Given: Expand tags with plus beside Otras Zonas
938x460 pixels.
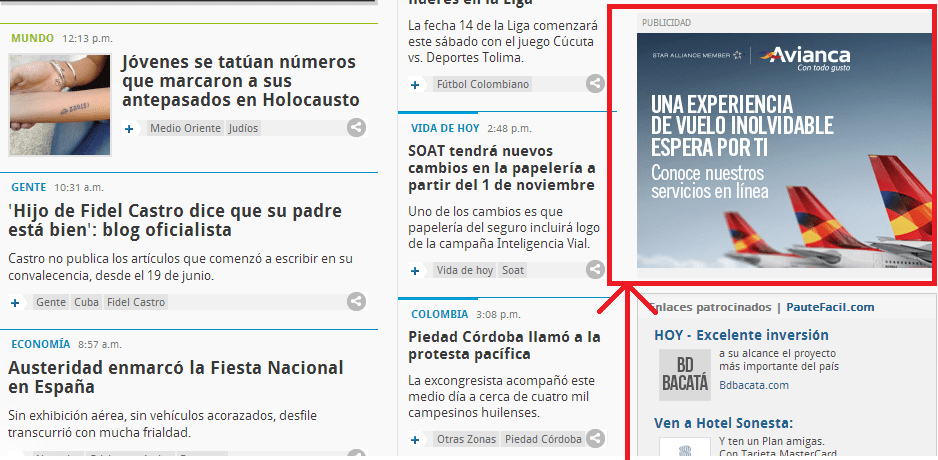Looking at the screenshot, I should click(415, 439).
